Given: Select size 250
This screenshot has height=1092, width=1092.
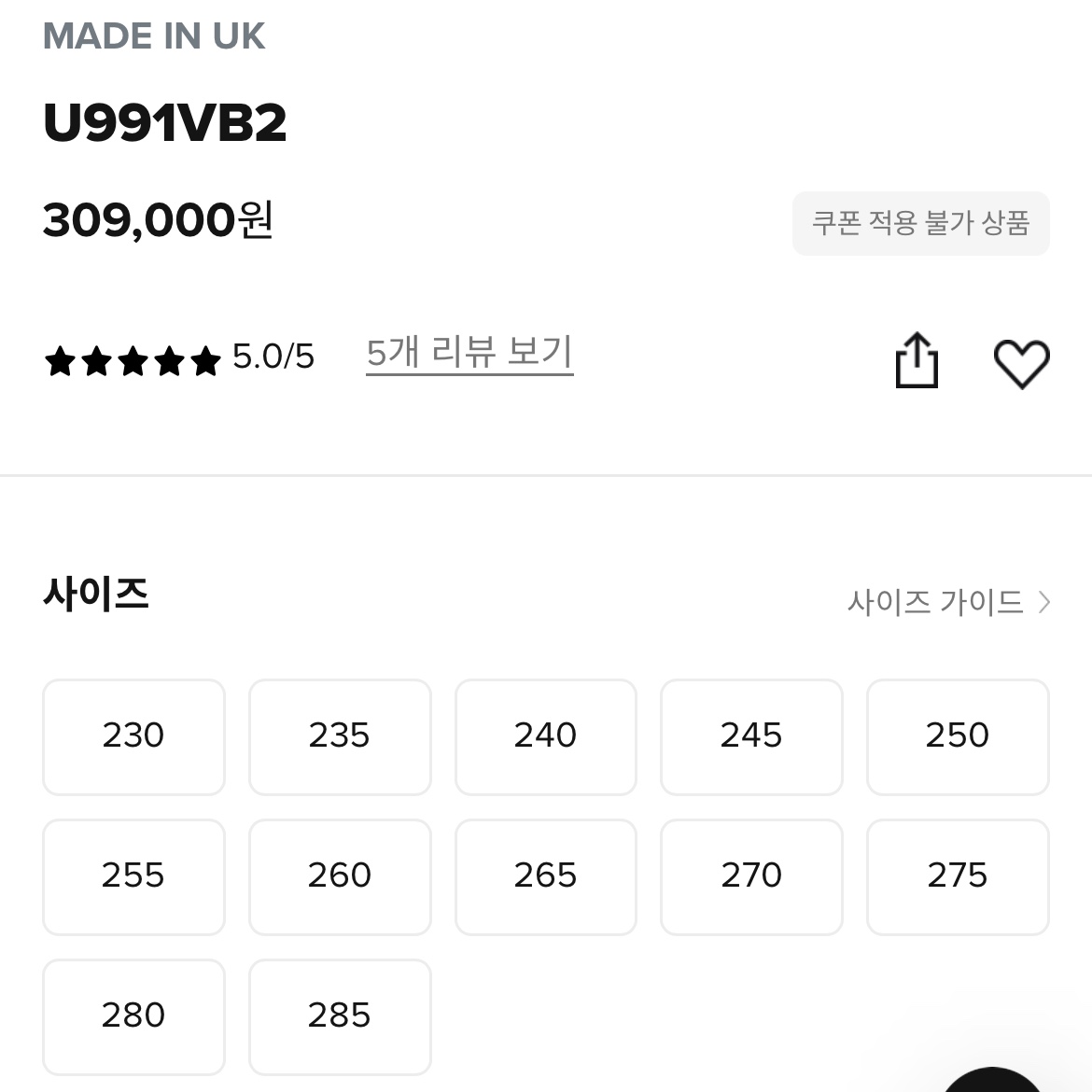Looking at the screenshot, I should 958,736.
